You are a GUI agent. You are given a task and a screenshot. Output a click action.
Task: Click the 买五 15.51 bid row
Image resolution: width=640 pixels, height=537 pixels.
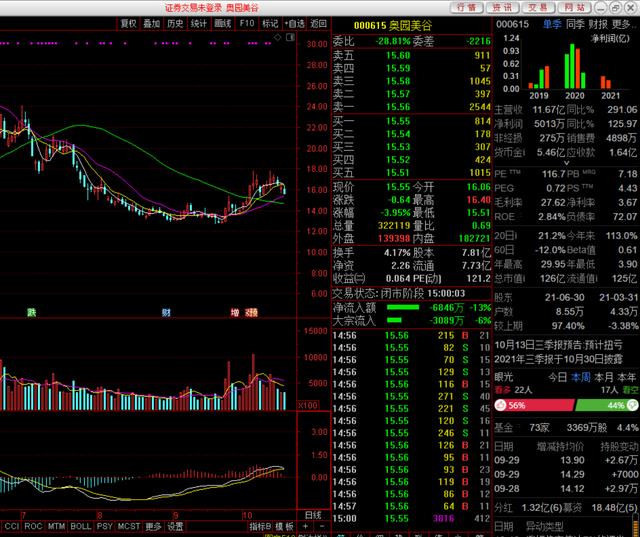coord(411,173)
